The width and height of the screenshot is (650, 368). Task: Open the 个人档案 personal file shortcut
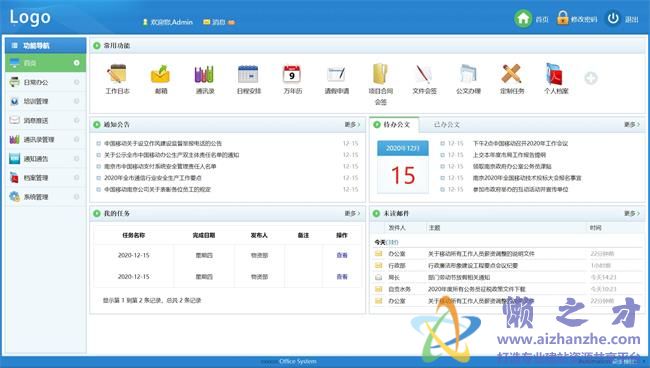[556, 79]
